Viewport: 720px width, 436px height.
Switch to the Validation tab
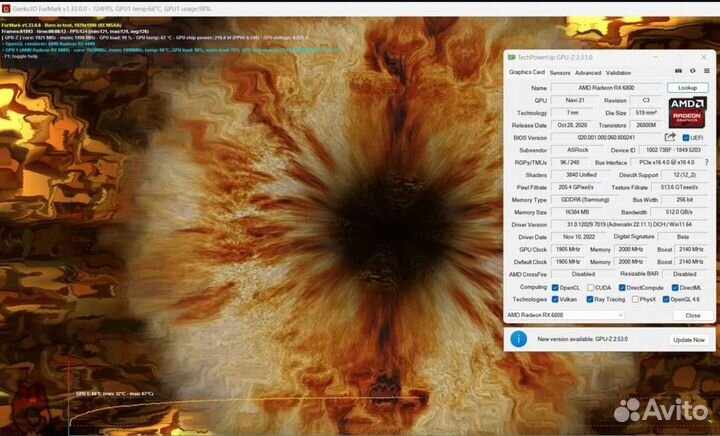pyautogui.click(x=618, y=72)
